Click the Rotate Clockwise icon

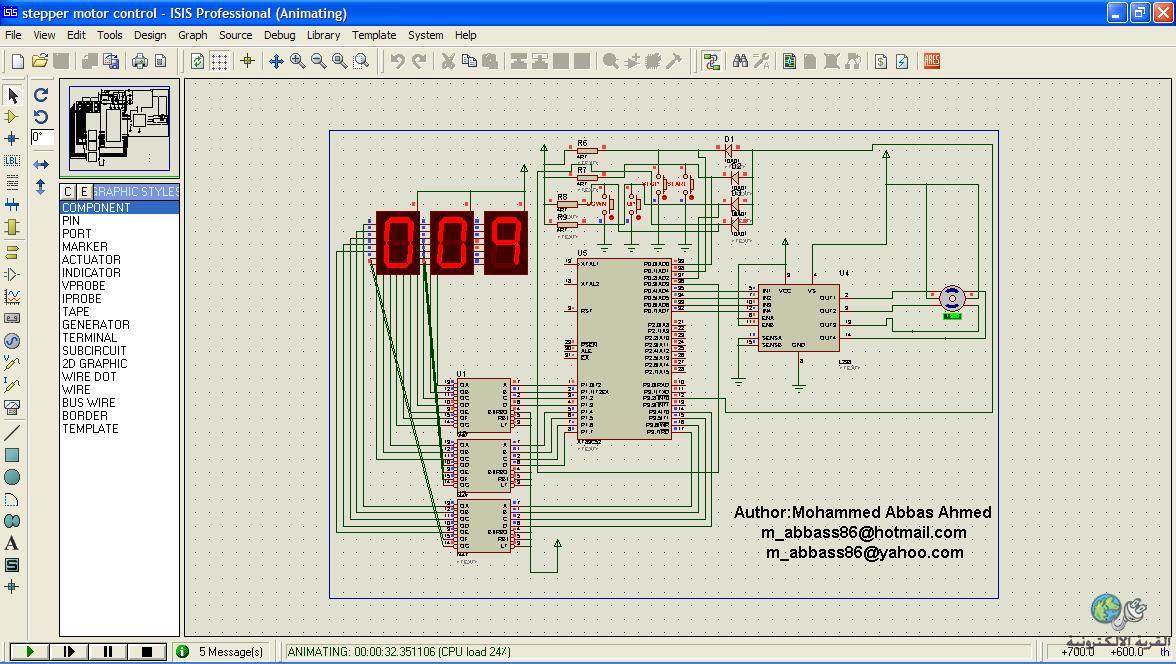41,95
